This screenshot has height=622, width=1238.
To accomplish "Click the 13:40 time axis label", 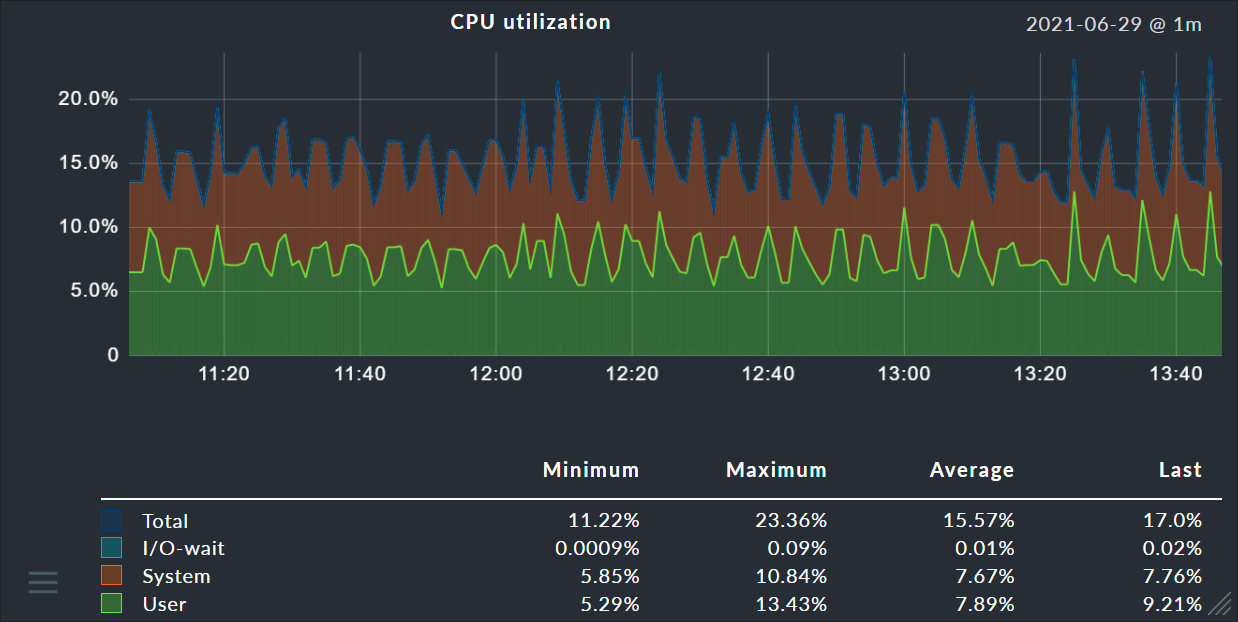I will (1175, 373).
